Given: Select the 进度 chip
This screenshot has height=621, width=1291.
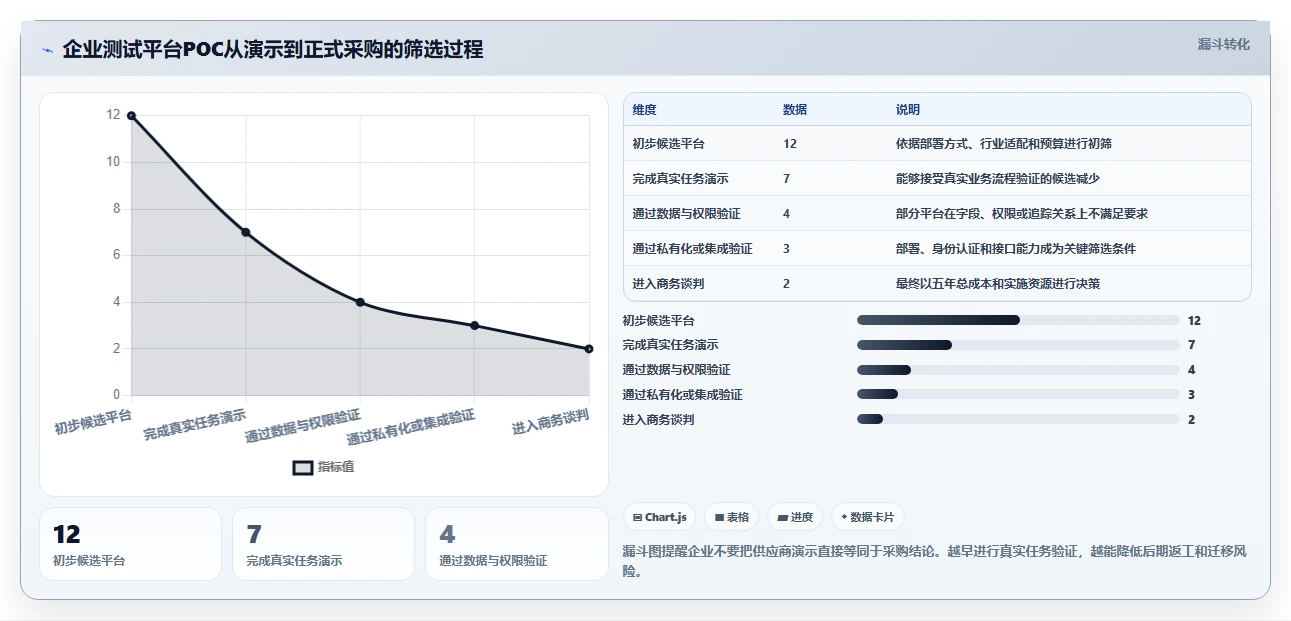Looking at the screenshot, I should [x=795, y=517].
